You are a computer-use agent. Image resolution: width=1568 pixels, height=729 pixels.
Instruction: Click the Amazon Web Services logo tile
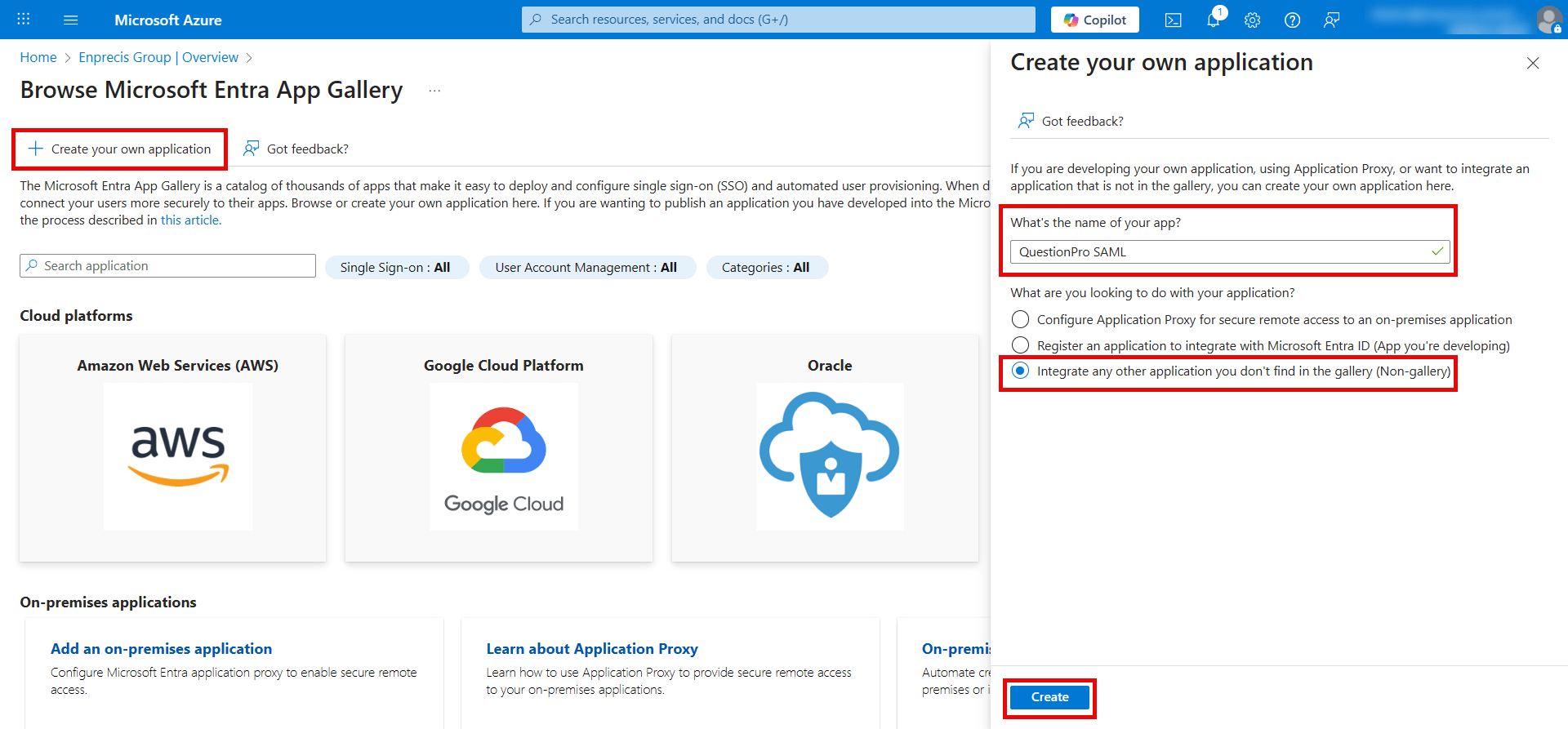click(x=178, y=456)
